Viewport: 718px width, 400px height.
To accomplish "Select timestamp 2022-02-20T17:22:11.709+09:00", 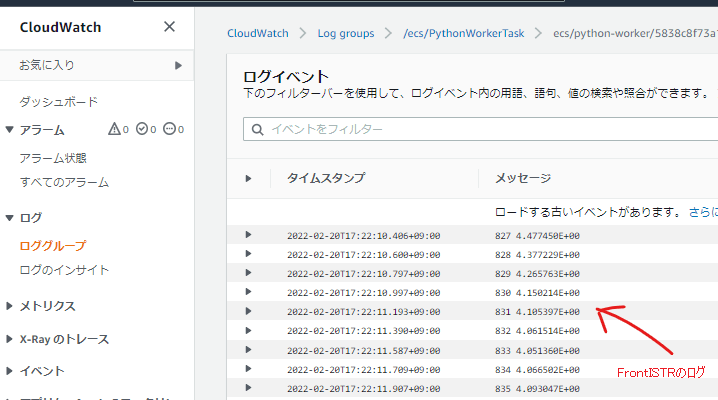I will pos(364,370).
